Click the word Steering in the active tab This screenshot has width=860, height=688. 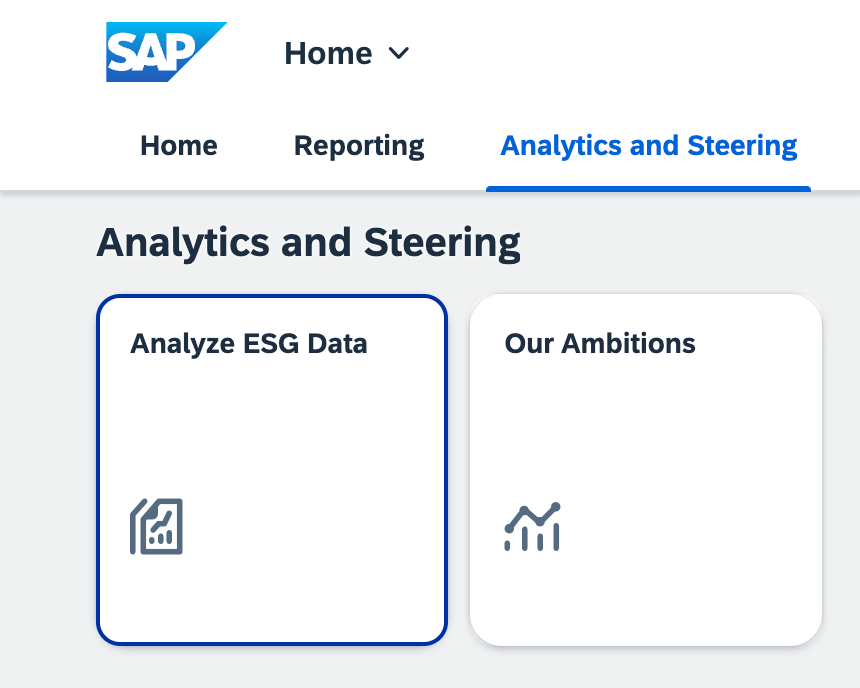(x=743, y=146)
